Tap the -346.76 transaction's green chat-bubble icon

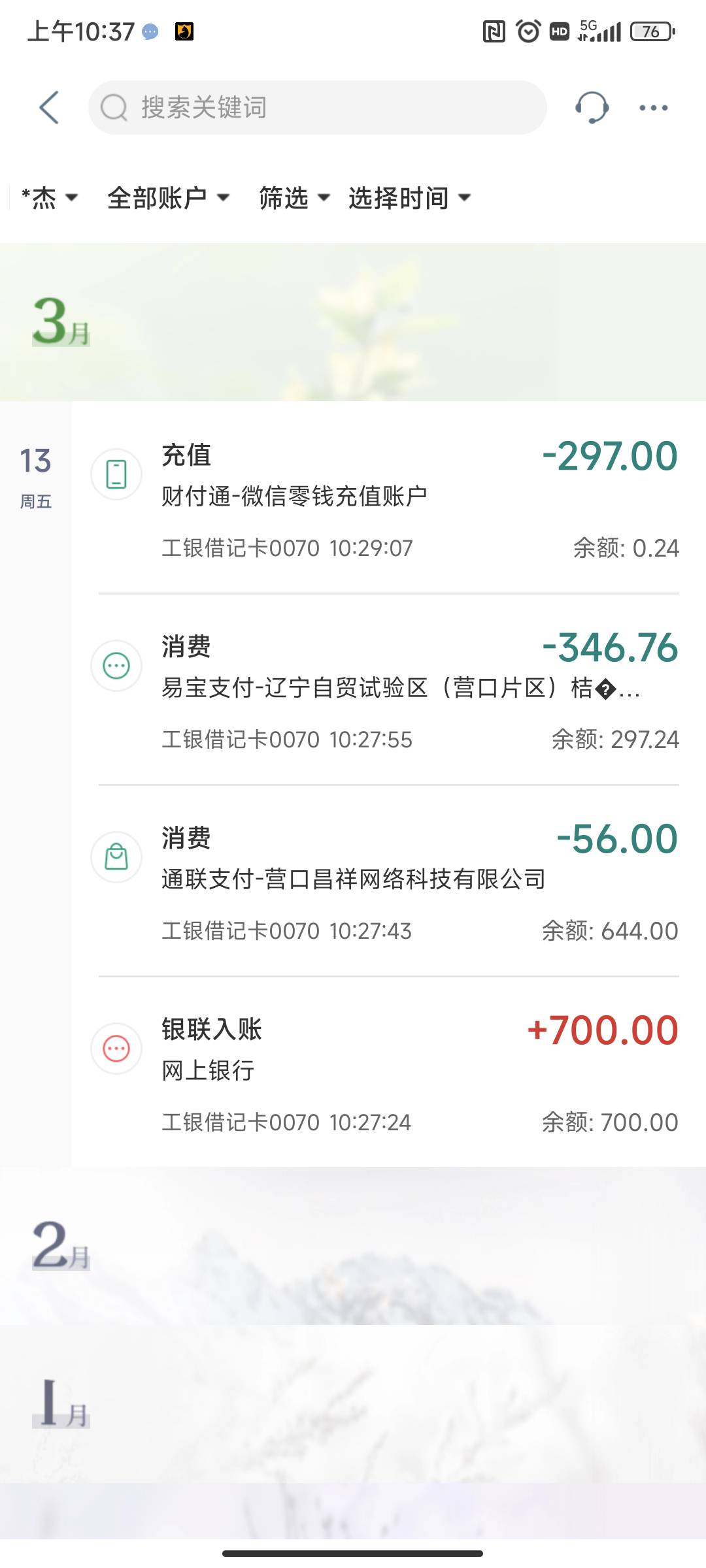tap(116, 666)
